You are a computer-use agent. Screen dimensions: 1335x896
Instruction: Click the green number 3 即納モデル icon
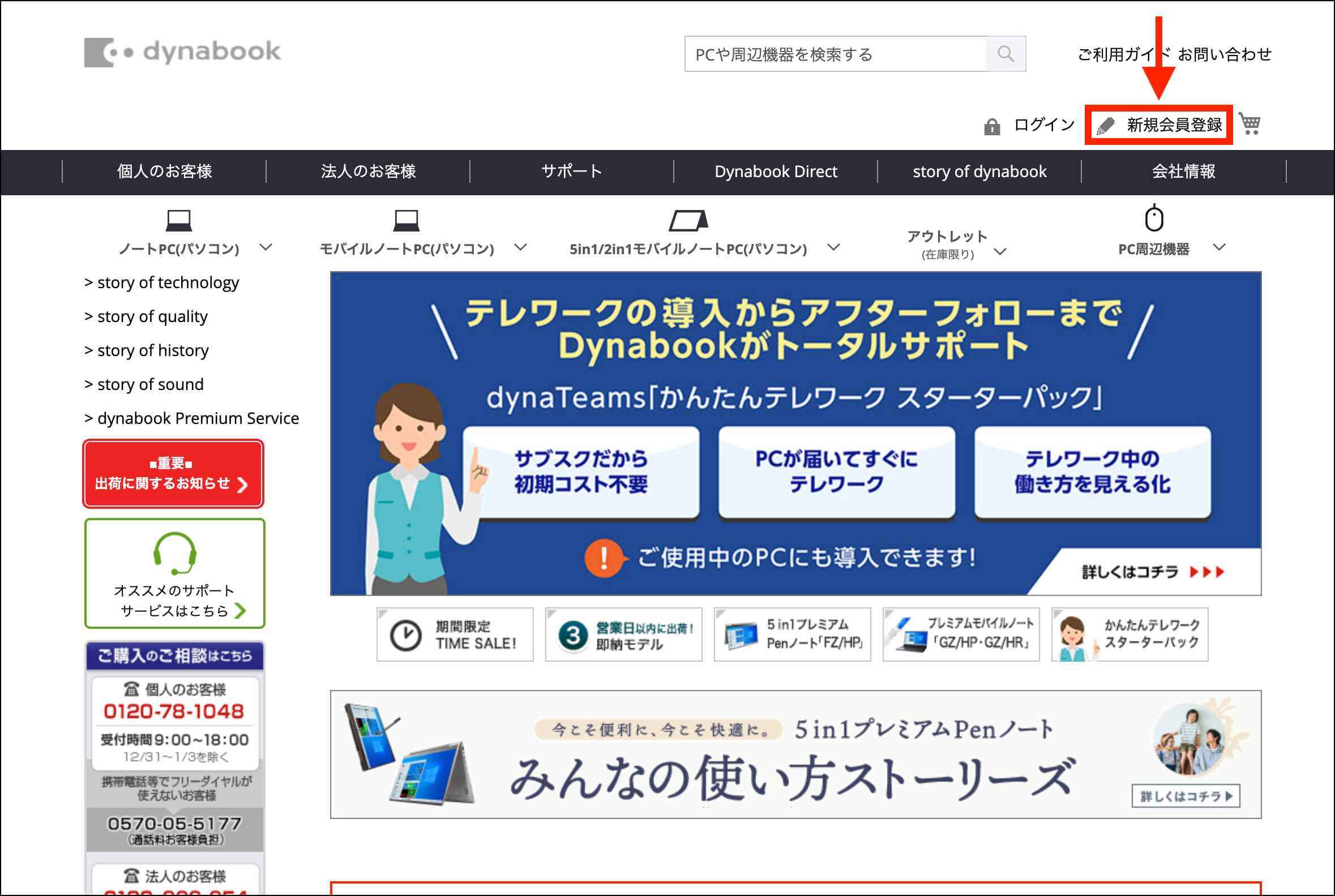572,636
